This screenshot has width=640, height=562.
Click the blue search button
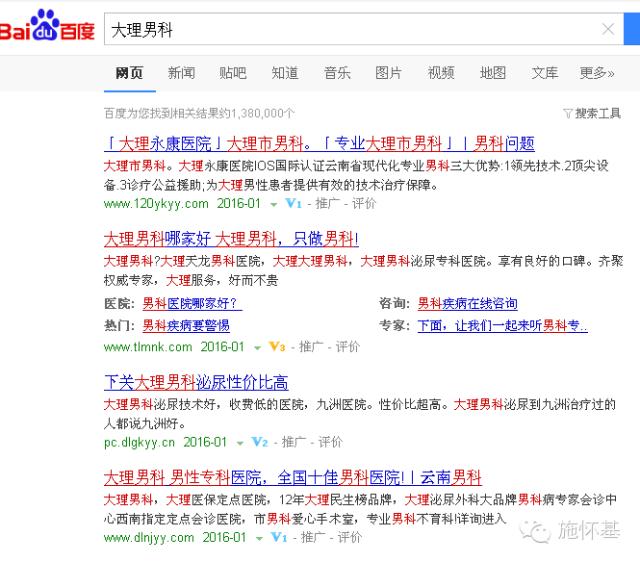coord(632,29)
